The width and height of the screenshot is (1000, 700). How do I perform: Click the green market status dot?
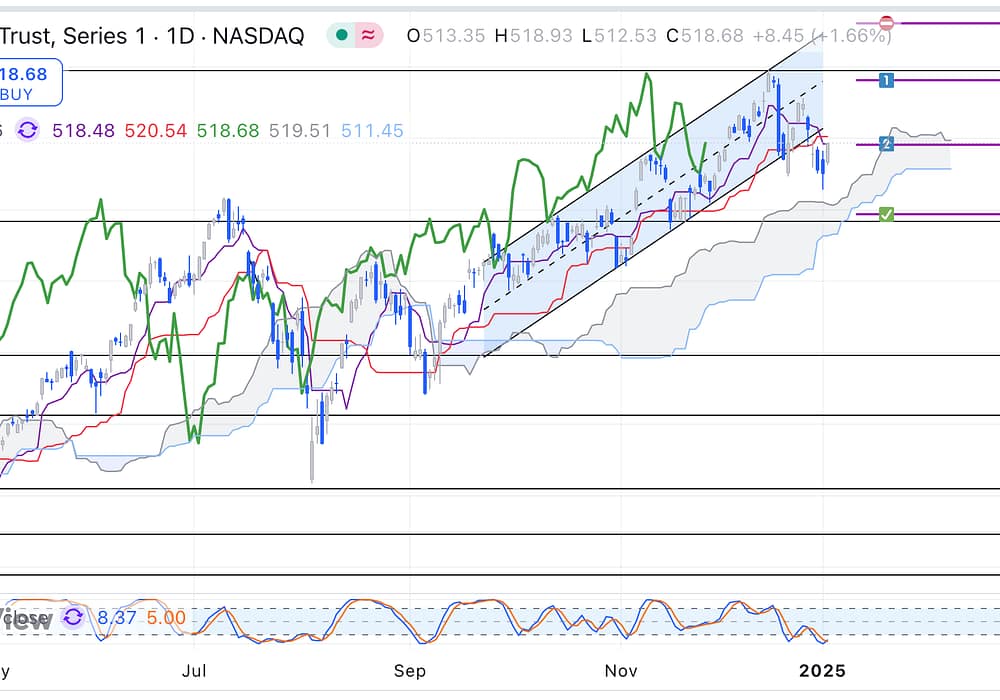coord(343,36)
